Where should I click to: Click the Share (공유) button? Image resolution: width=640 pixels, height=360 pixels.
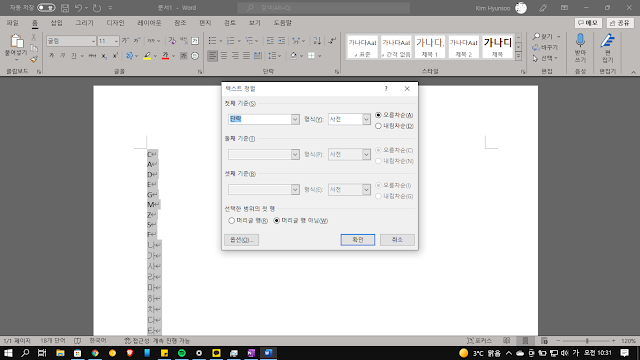[x=620, y=23]
